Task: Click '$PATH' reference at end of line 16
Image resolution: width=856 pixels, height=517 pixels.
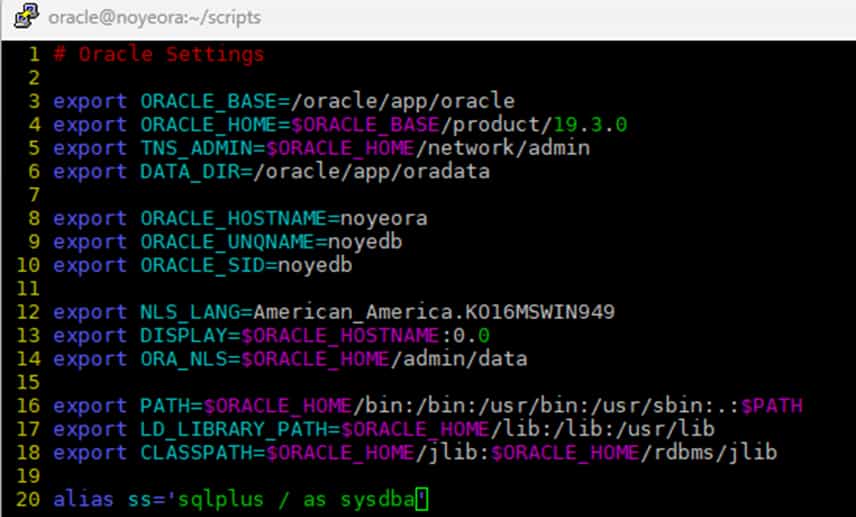Action: coord(771,406)
